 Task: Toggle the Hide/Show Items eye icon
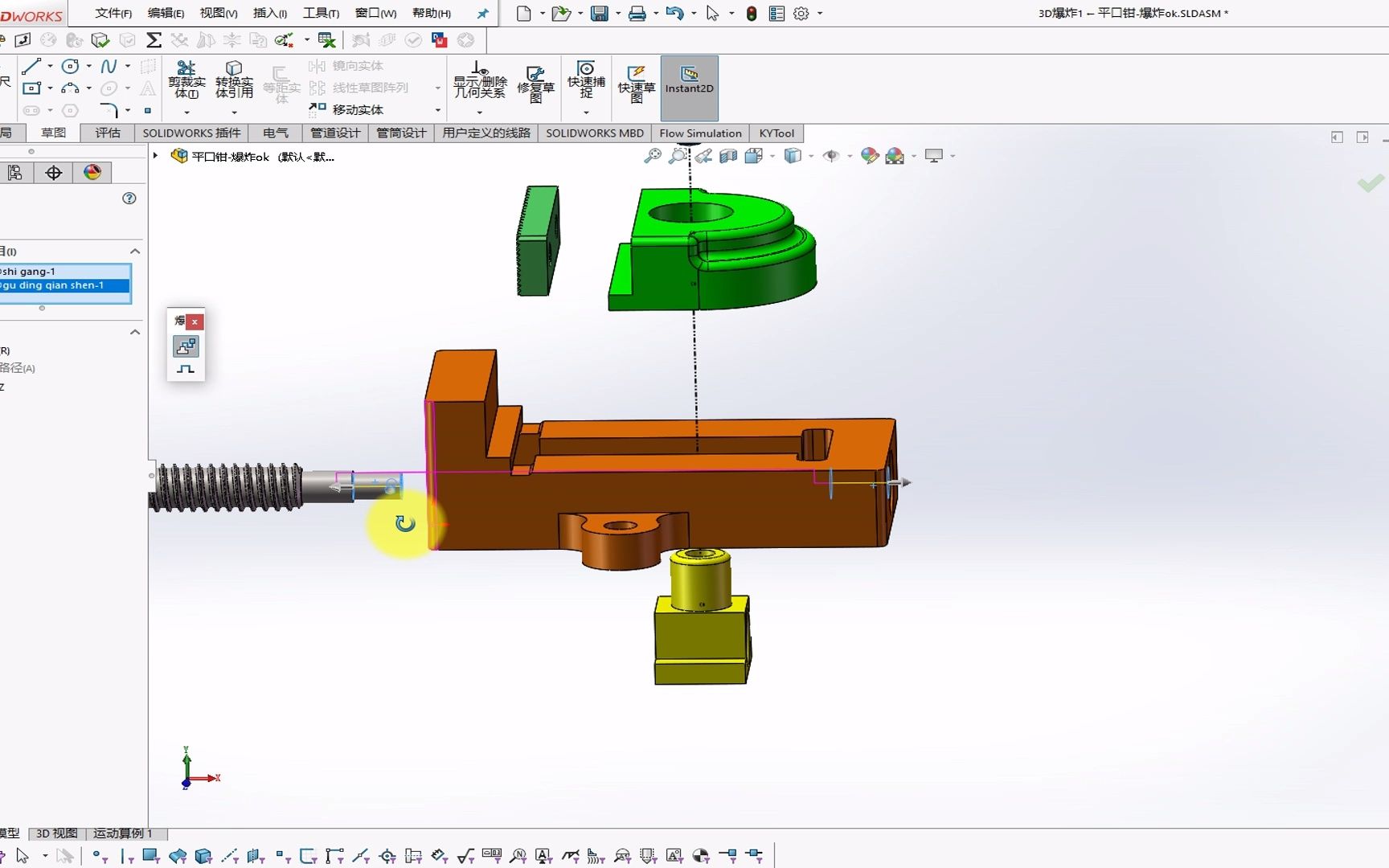click(831, 156)
